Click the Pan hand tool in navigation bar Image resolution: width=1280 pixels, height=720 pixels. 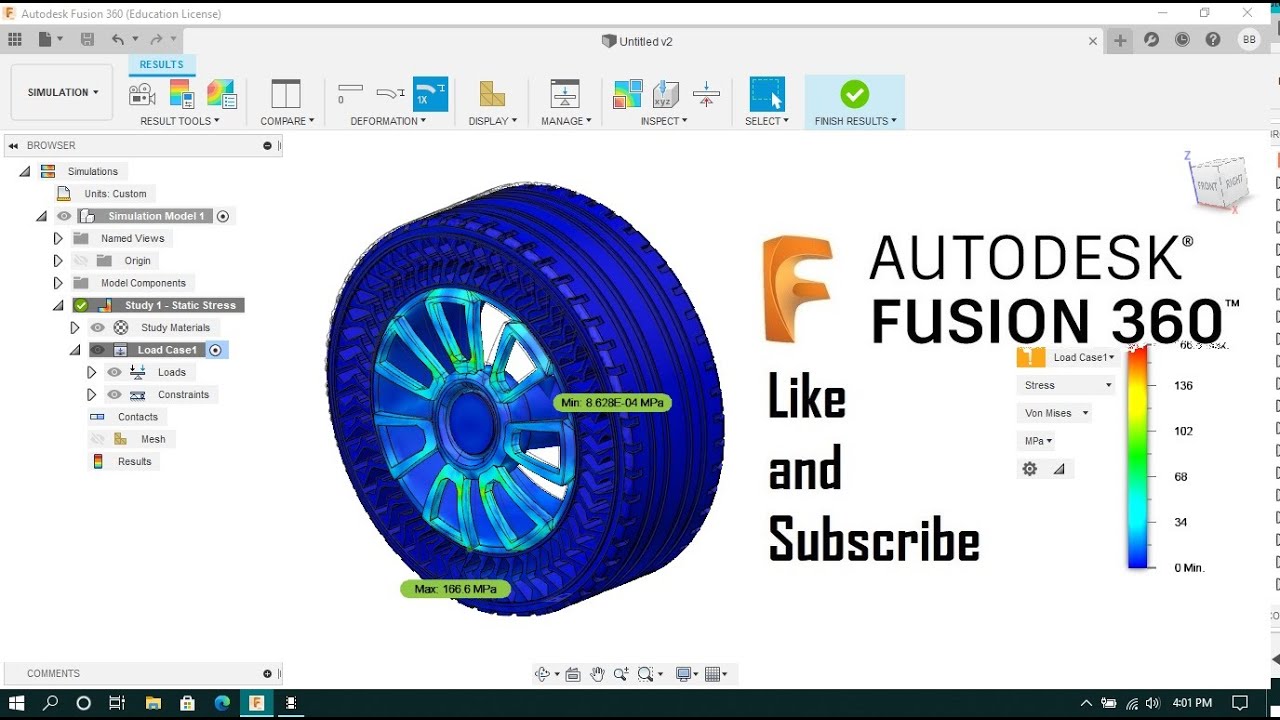597,674
